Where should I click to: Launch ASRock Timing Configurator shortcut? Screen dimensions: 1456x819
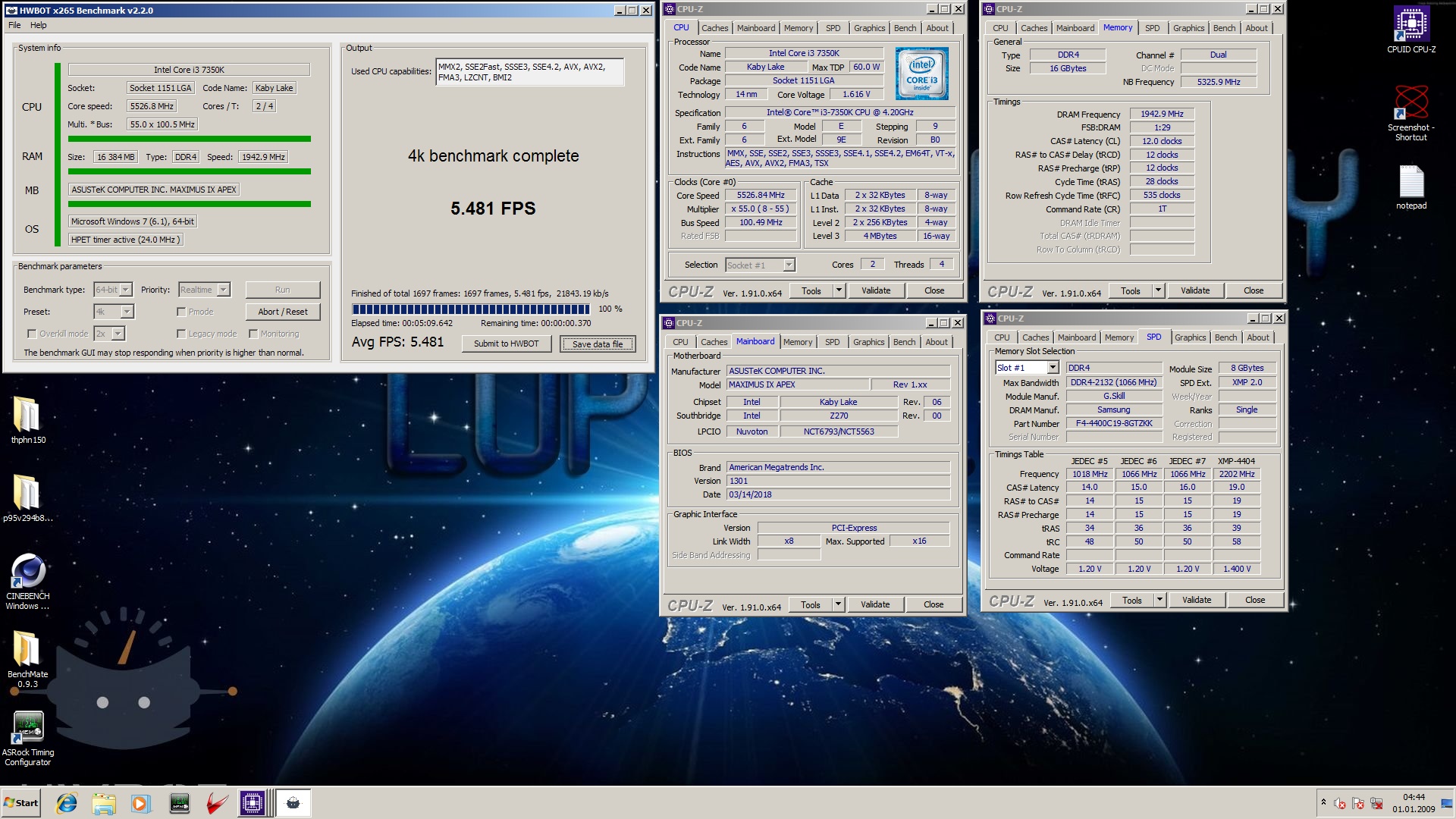click(28, 739)
